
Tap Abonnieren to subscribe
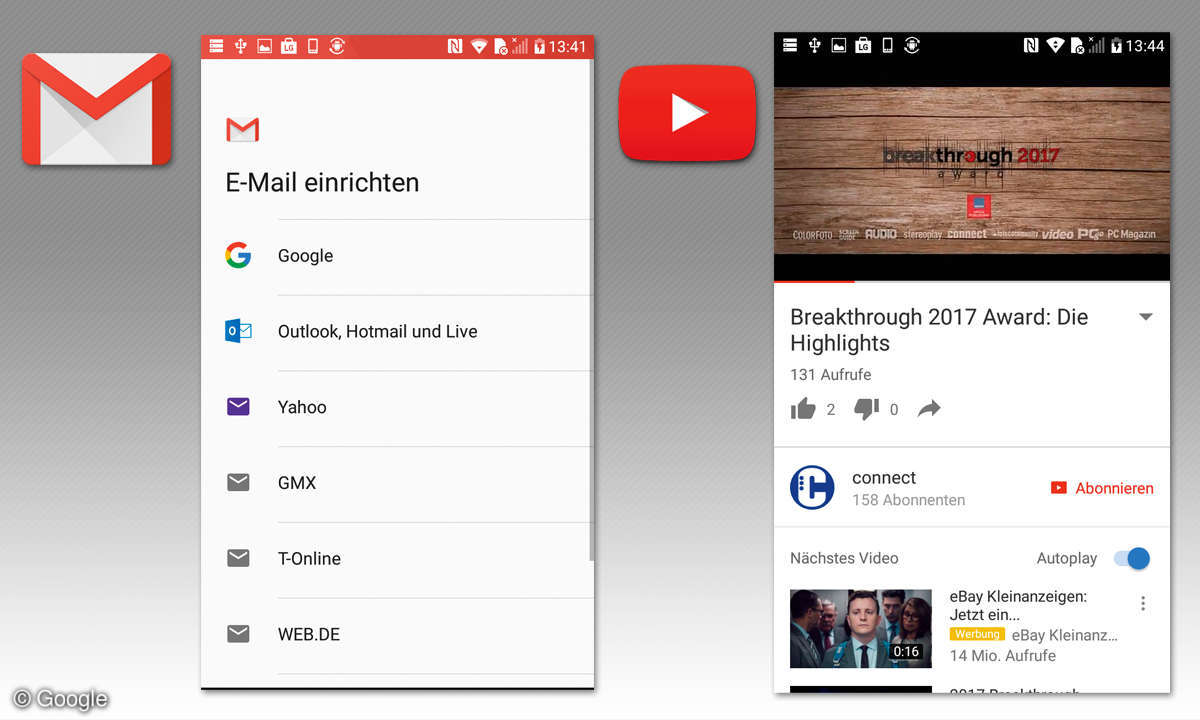click(x=1102, y=488)
